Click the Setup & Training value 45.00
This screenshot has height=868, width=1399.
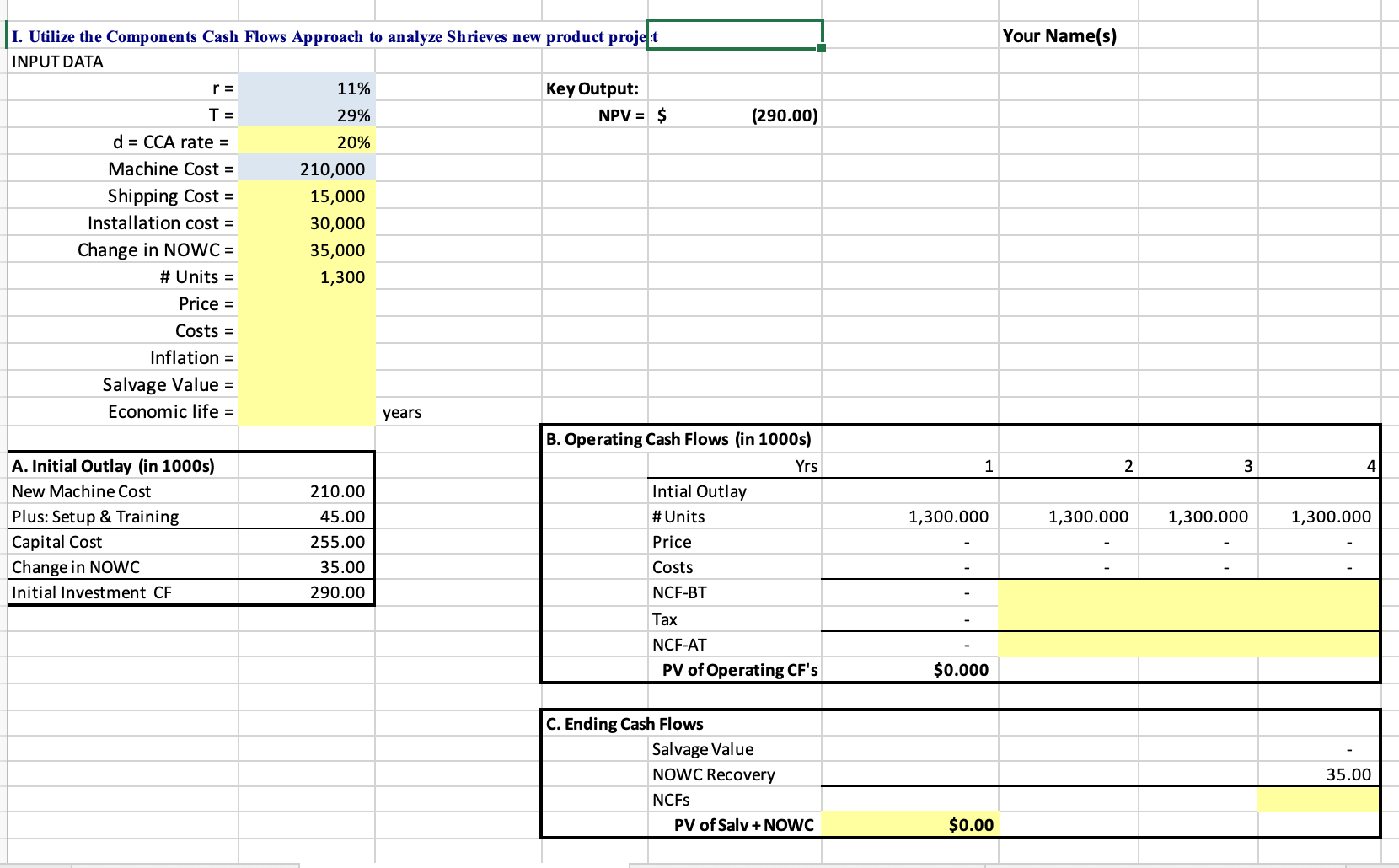click(x=307, y=517)
